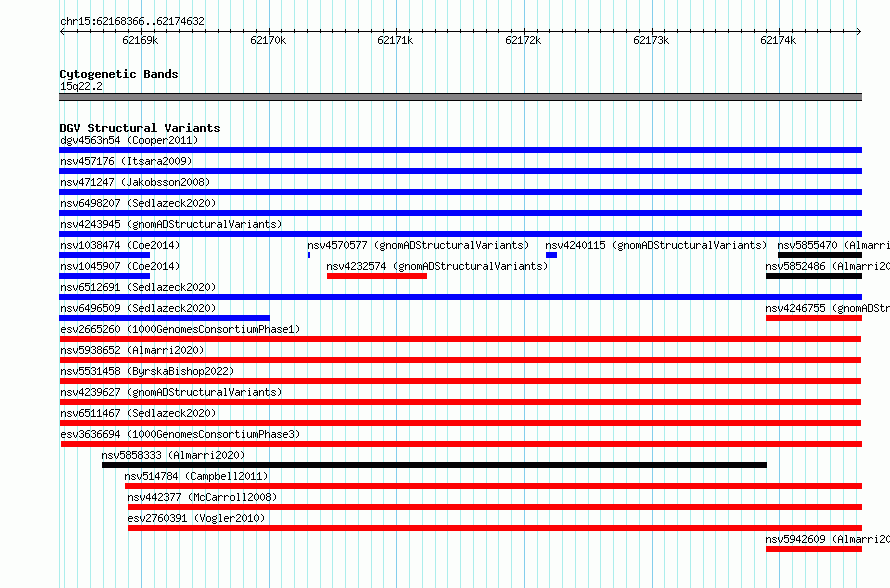
Task: Select the blue bar under nsv6496509
Action: coord(165,318)
